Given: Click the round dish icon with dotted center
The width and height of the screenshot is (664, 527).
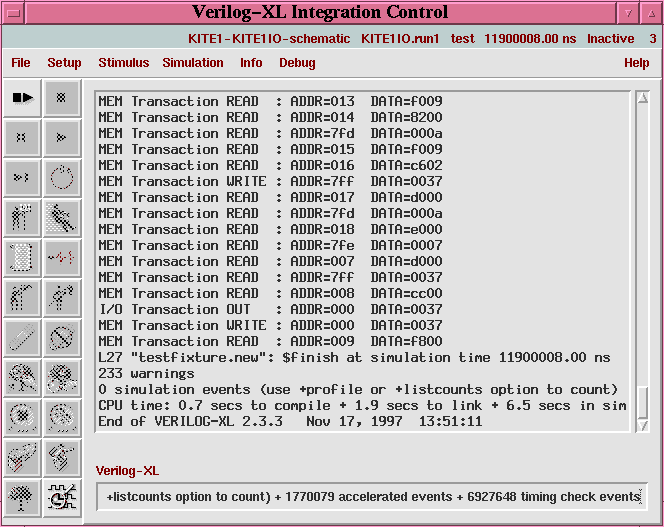Looking at the screenshot, I should click(62, 417).
